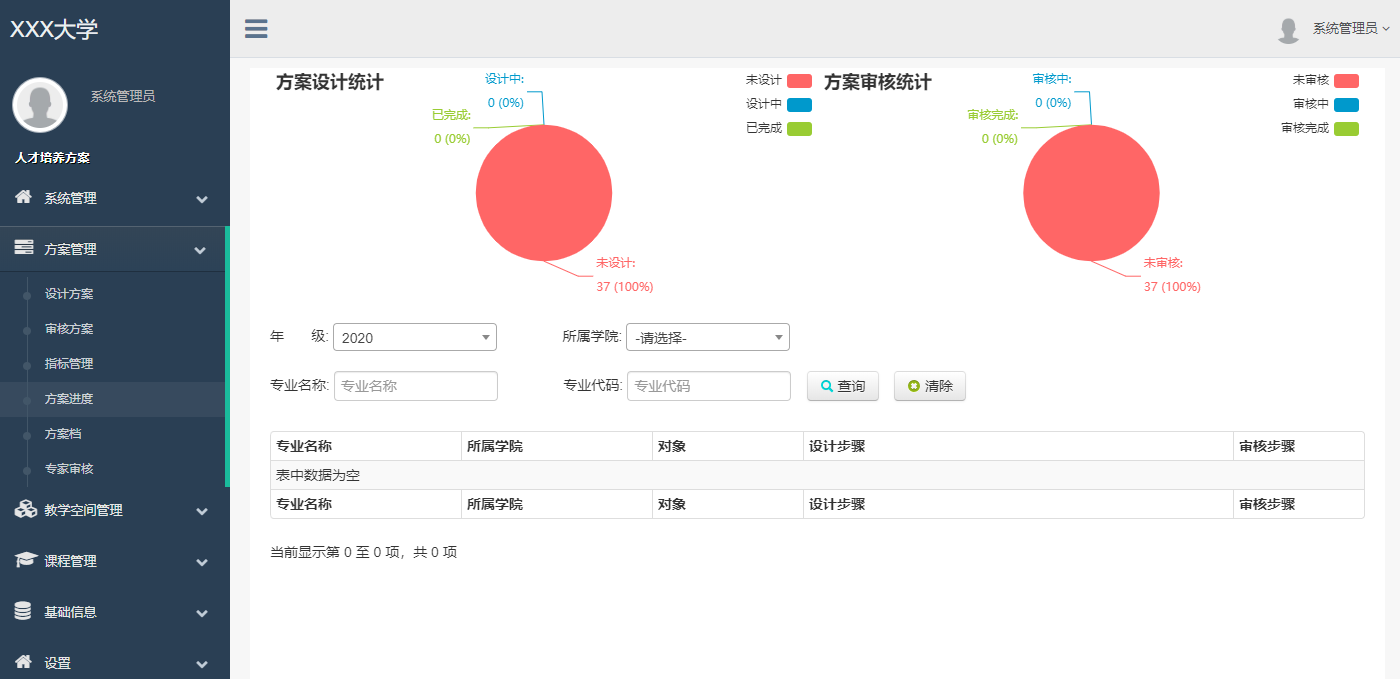1400x679 pixels.
Task: Open 方案档 submenu item
Action: (63, 434)
